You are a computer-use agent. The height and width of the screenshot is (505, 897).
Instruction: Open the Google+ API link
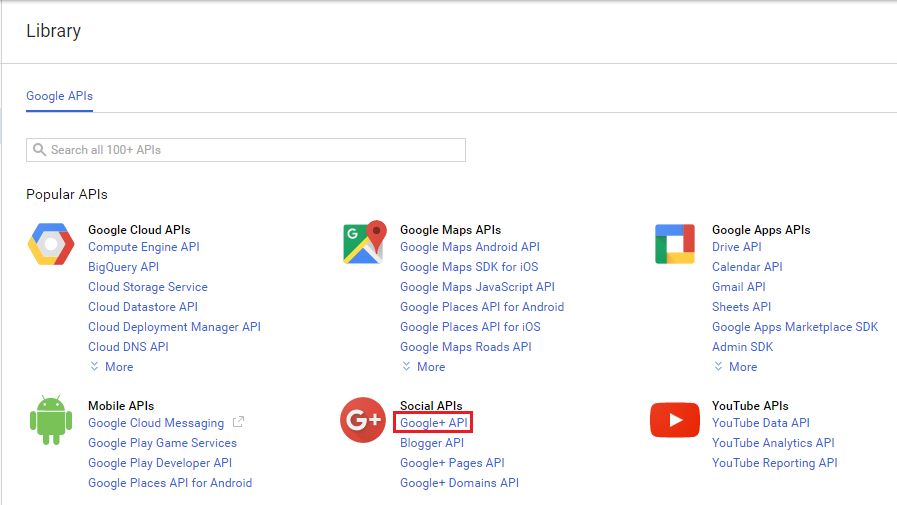point(433,423)
